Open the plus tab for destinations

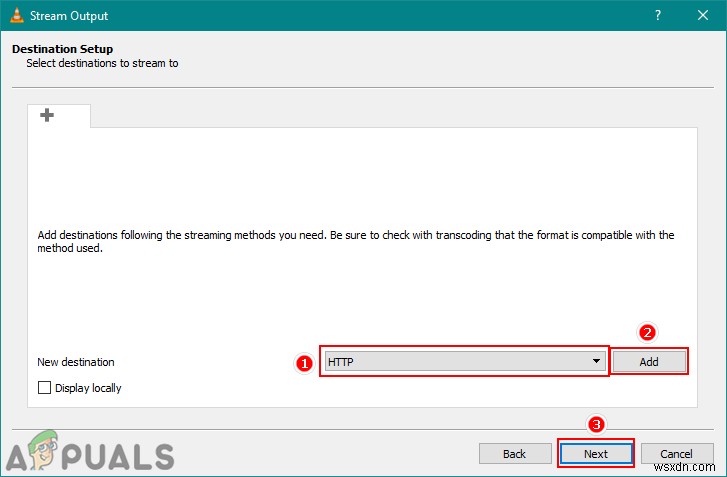pos(58,115)
